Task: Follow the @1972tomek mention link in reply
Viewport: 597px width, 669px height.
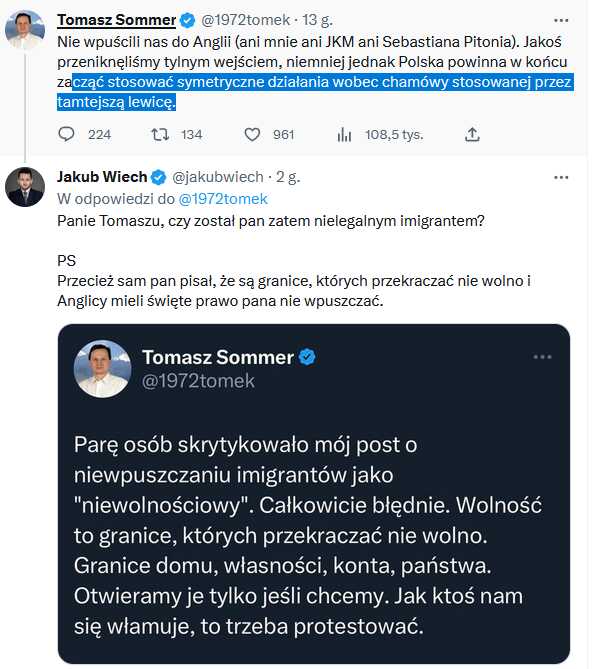Action: click(223, 199)
